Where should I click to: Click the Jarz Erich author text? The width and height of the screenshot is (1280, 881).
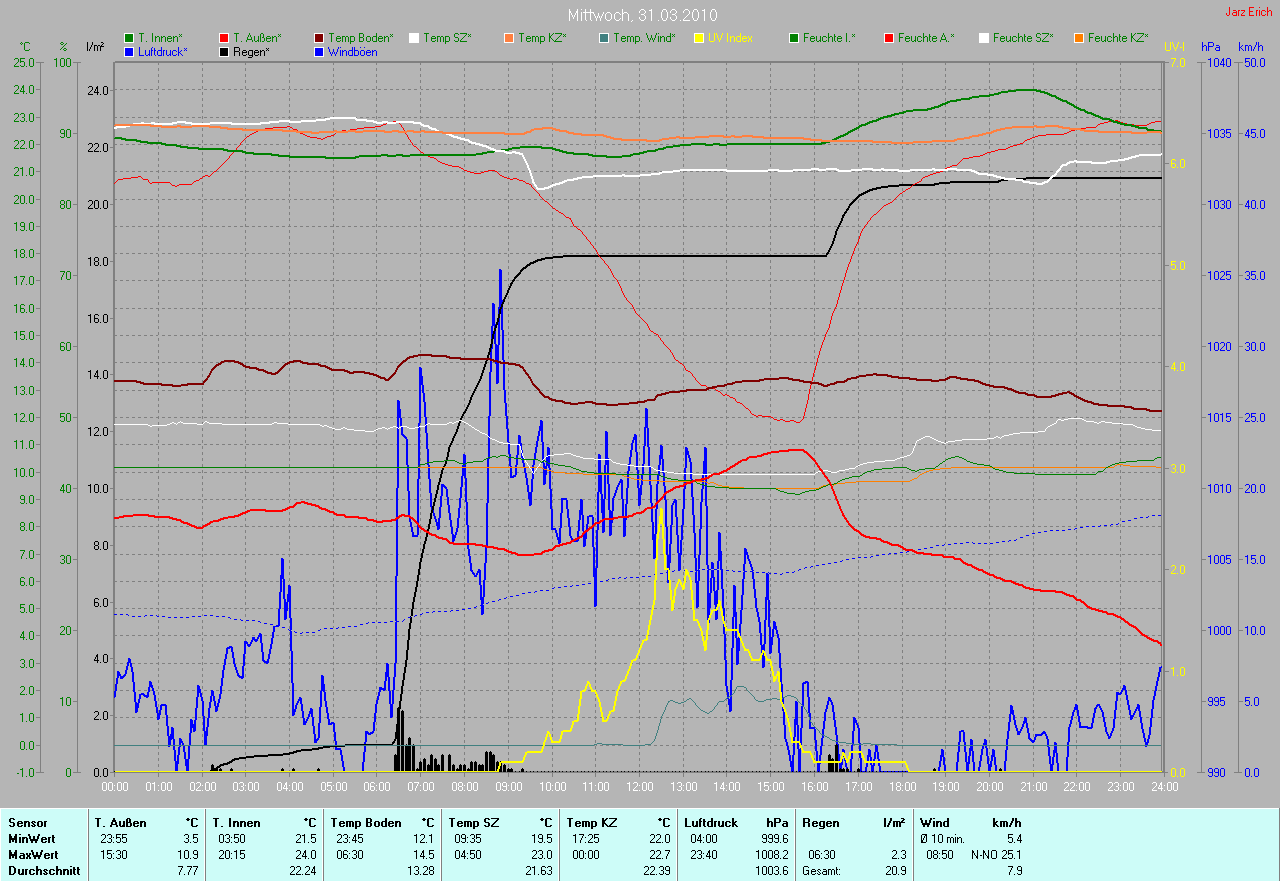click(x=1250, y=12)
